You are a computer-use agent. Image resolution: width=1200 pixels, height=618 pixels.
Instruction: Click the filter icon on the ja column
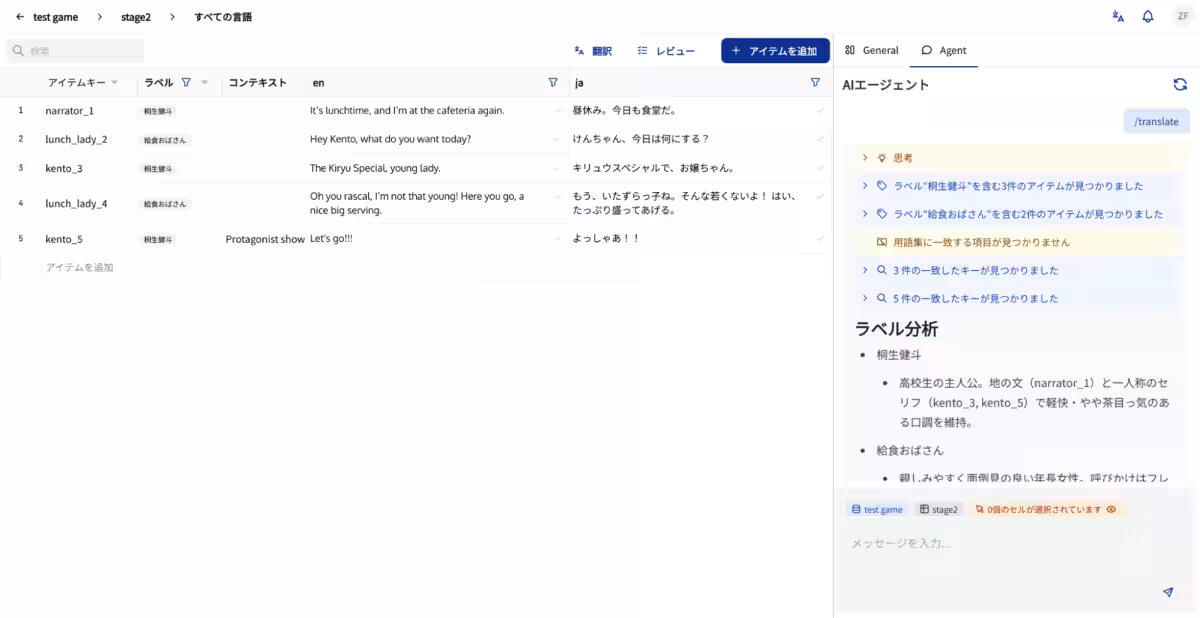coord(815,82)
